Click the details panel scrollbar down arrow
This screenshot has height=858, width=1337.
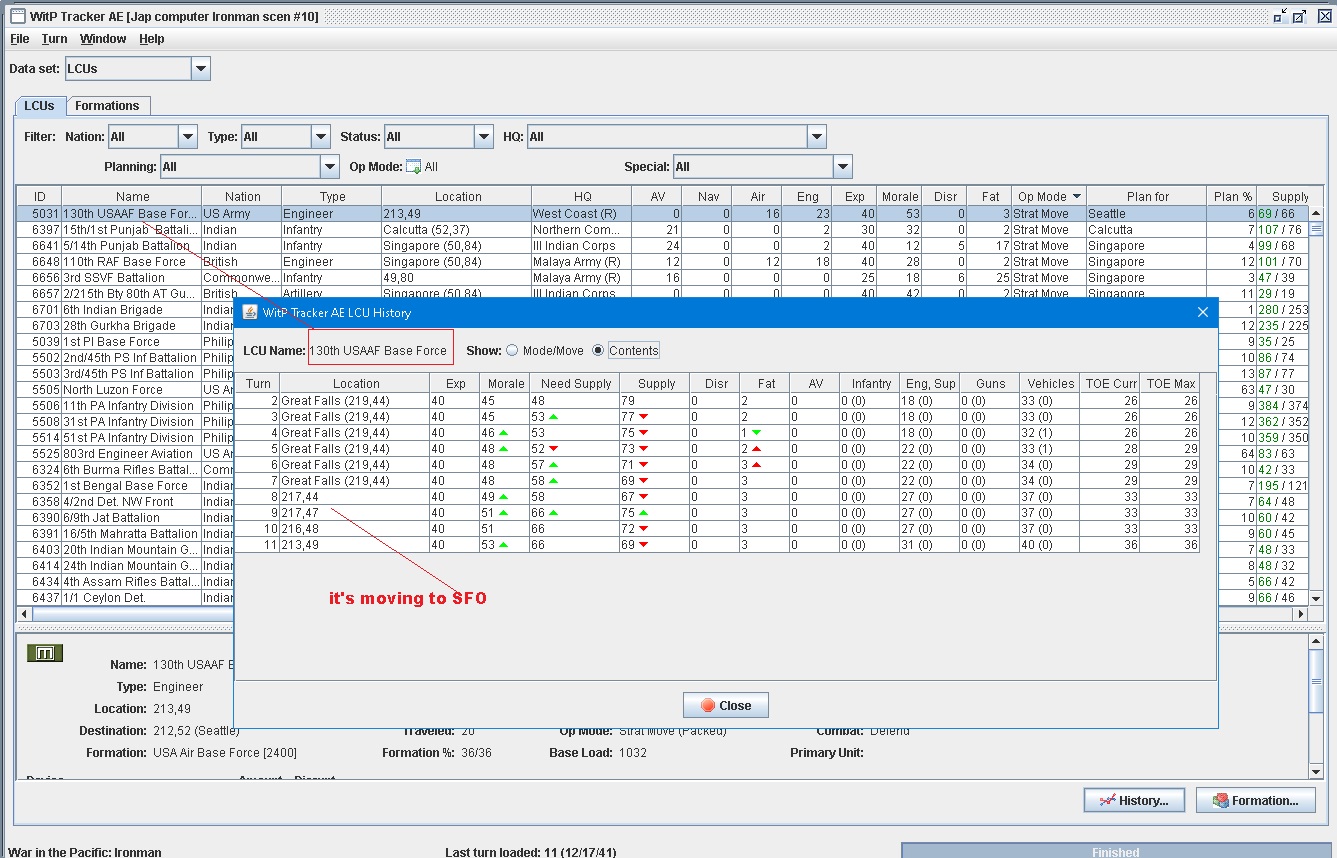click(x=1316, y=770)
